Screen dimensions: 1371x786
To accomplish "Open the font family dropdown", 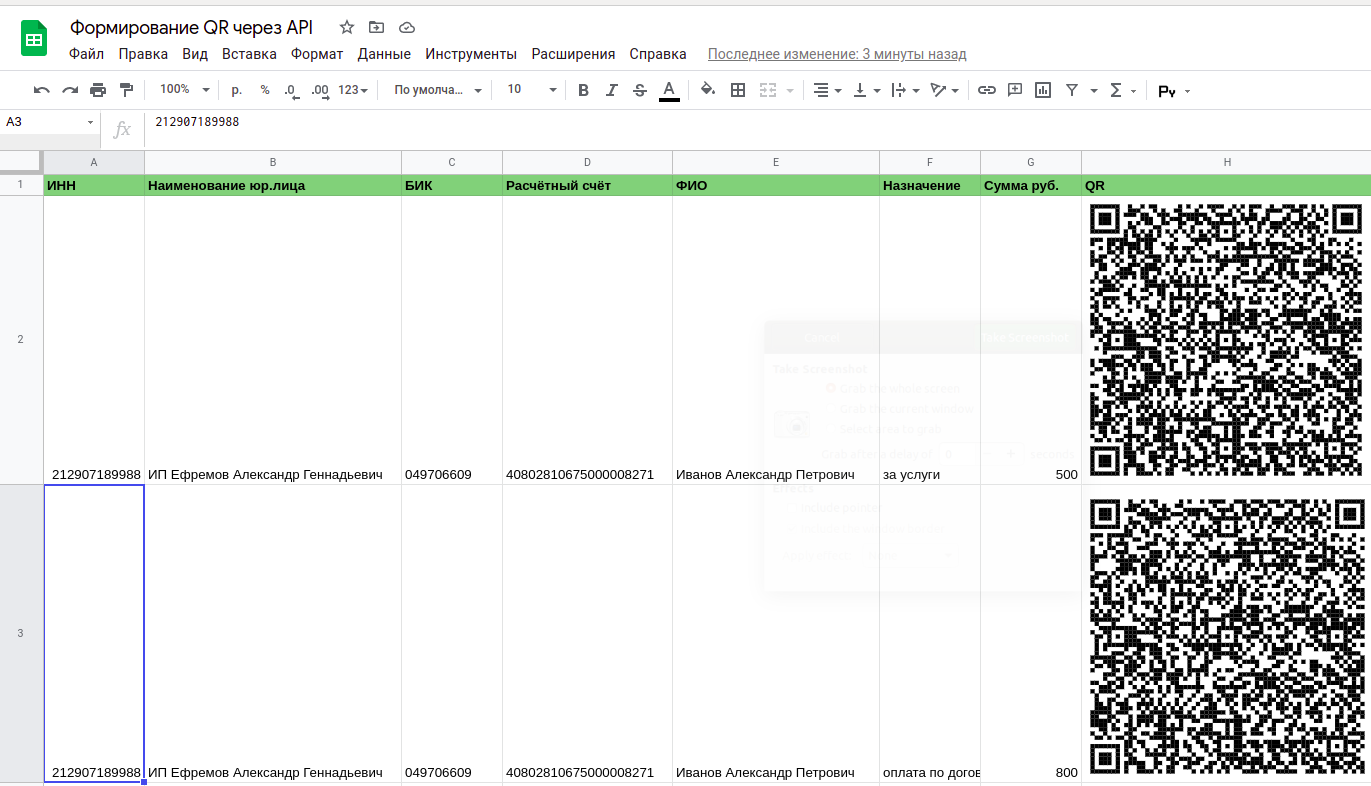I will coord(438,90).
